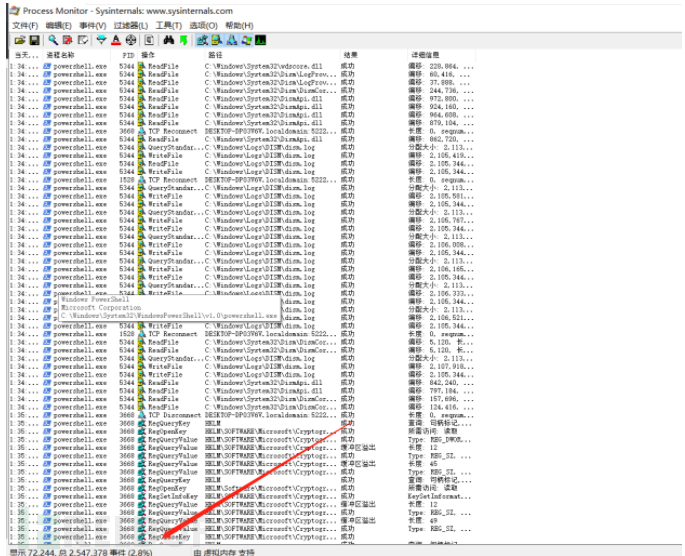Select the detail value 偏移: 972,800
The image size is (685, 556).
pyautogui.click(x=440, y=99)
